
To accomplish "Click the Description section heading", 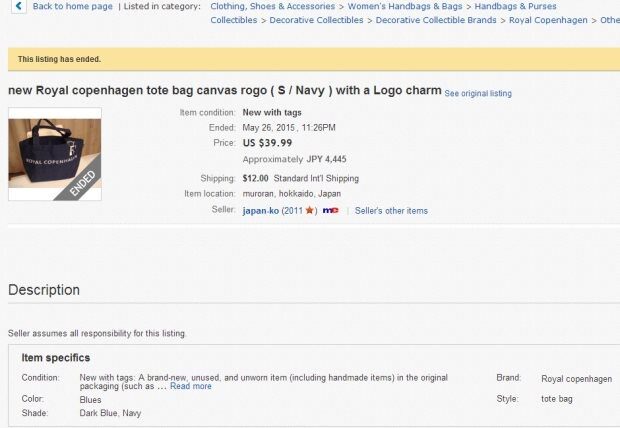I will tap(44, 290).
